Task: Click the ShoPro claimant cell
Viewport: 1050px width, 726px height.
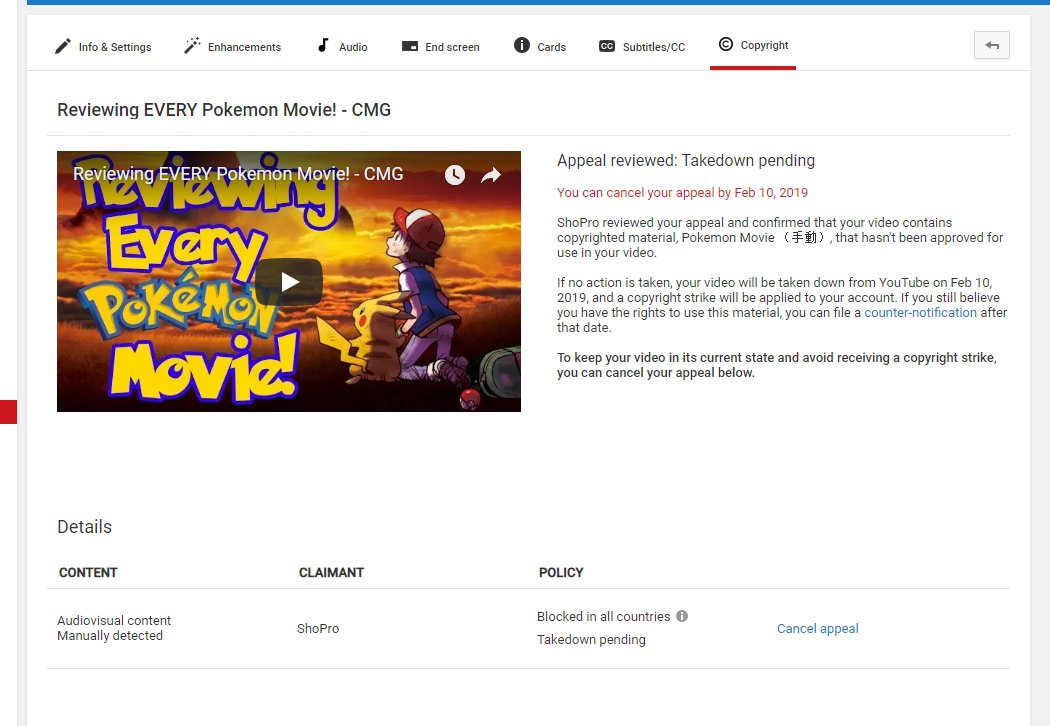Action: pyautogui.click(x=318, y=629)
